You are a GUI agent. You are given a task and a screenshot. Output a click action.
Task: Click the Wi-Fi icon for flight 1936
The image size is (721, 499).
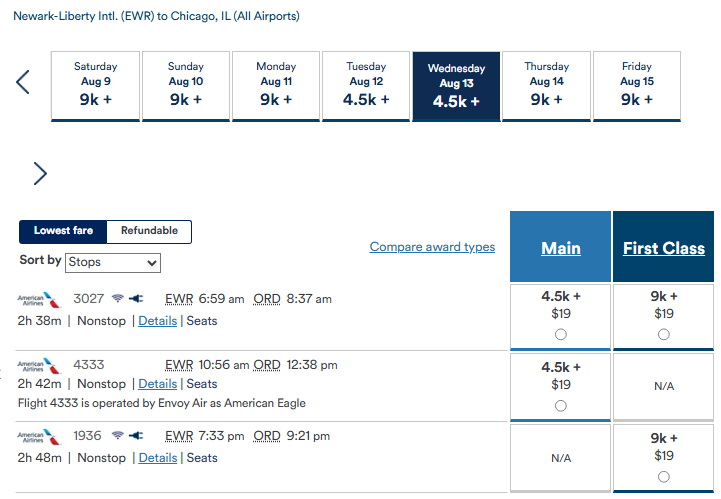(118, 435)
